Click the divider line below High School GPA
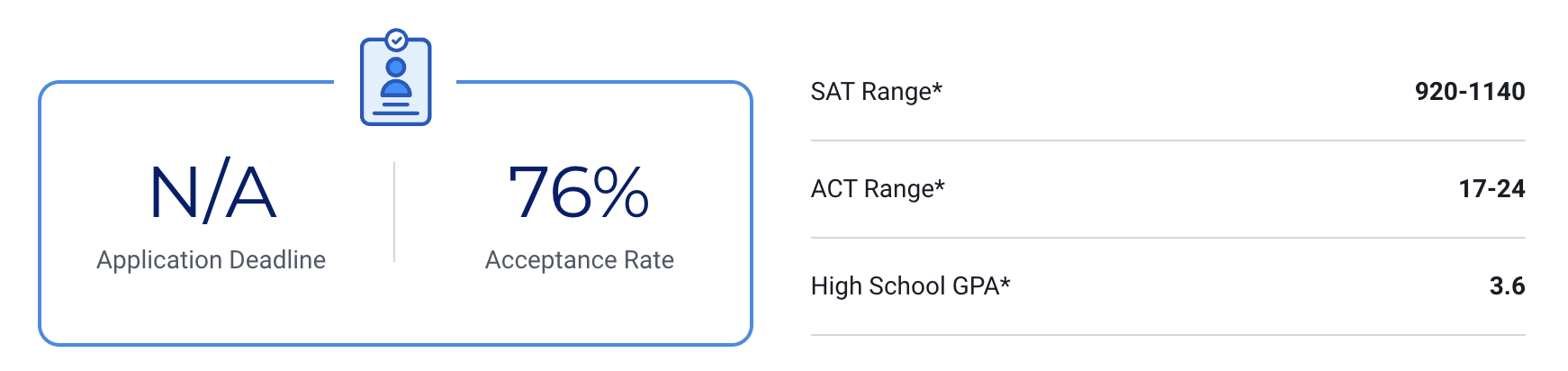 click(1167, 335)
